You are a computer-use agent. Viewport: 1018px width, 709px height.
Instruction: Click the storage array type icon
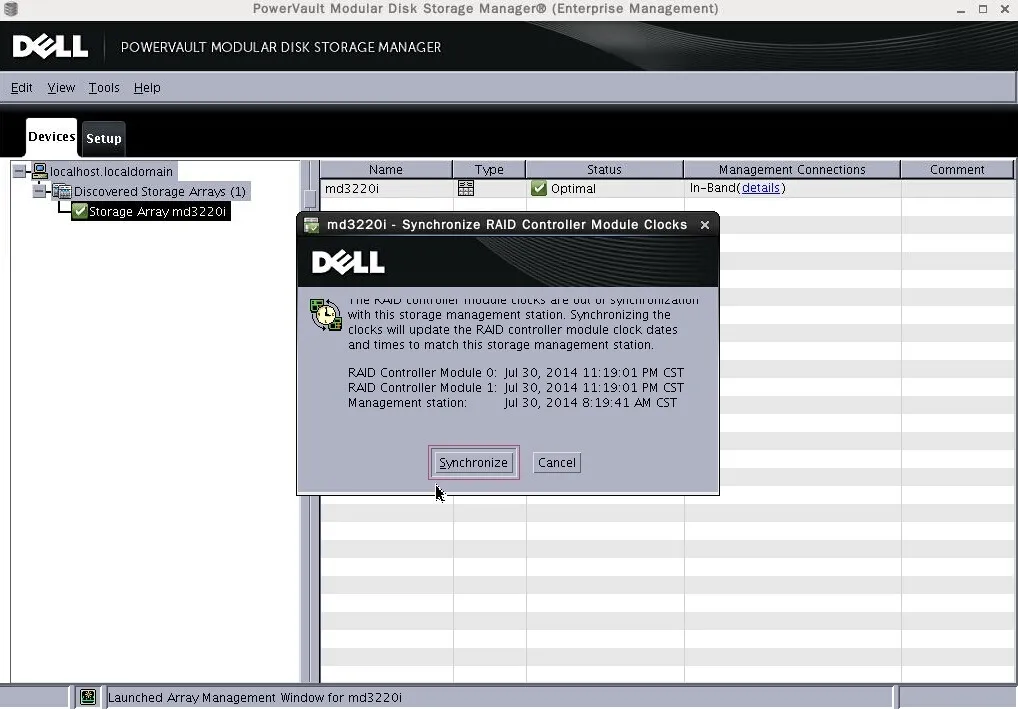tap(466, 188)
